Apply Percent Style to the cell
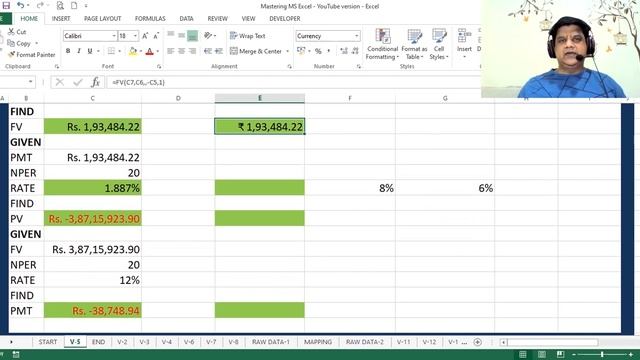 (318, 51)
